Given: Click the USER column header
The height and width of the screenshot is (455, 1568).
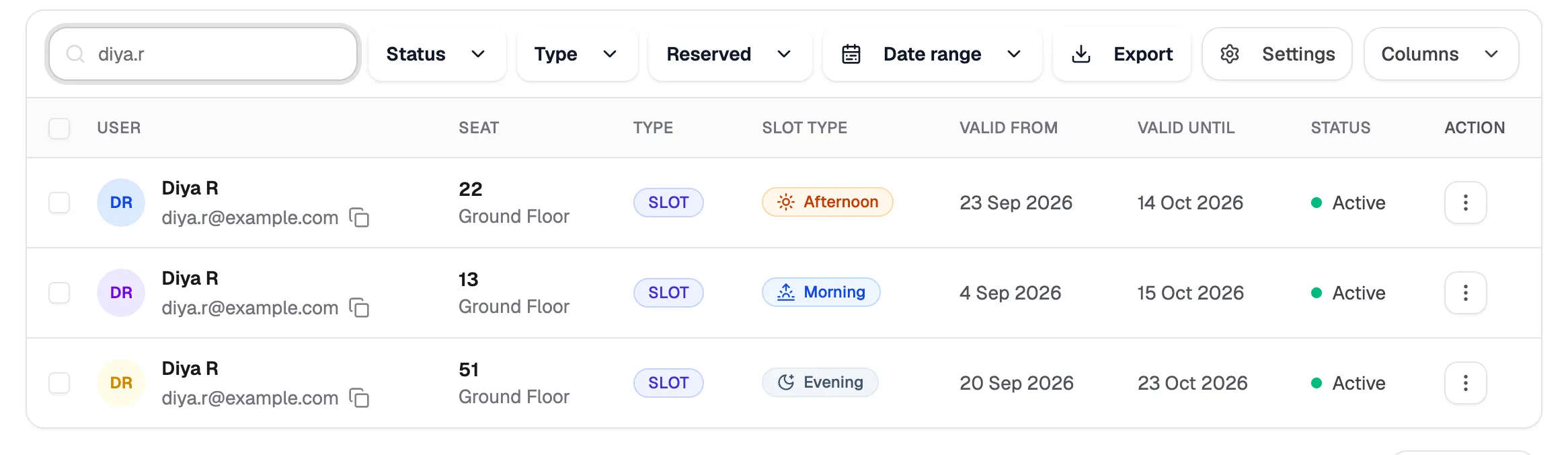Looking at the screenshot, I should (x=119, y=128).
